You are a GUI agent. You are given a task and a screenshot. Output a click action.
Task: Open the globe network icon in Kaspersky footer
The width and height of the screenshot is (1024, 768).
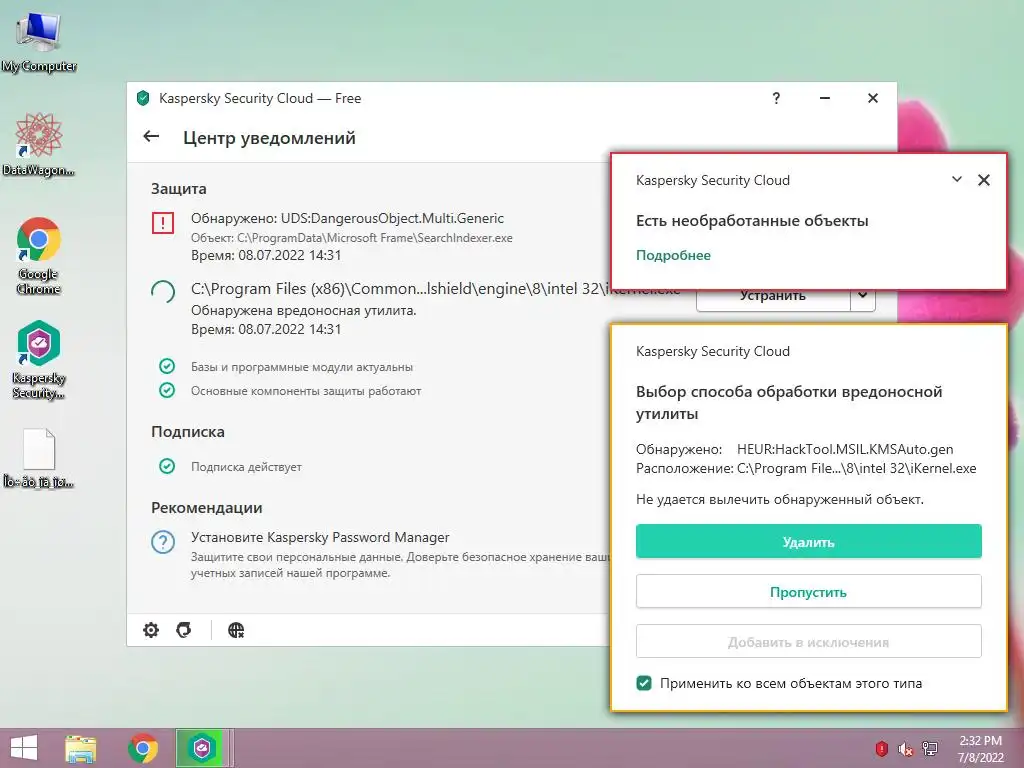pyautogui.click(x=236, y=630)
